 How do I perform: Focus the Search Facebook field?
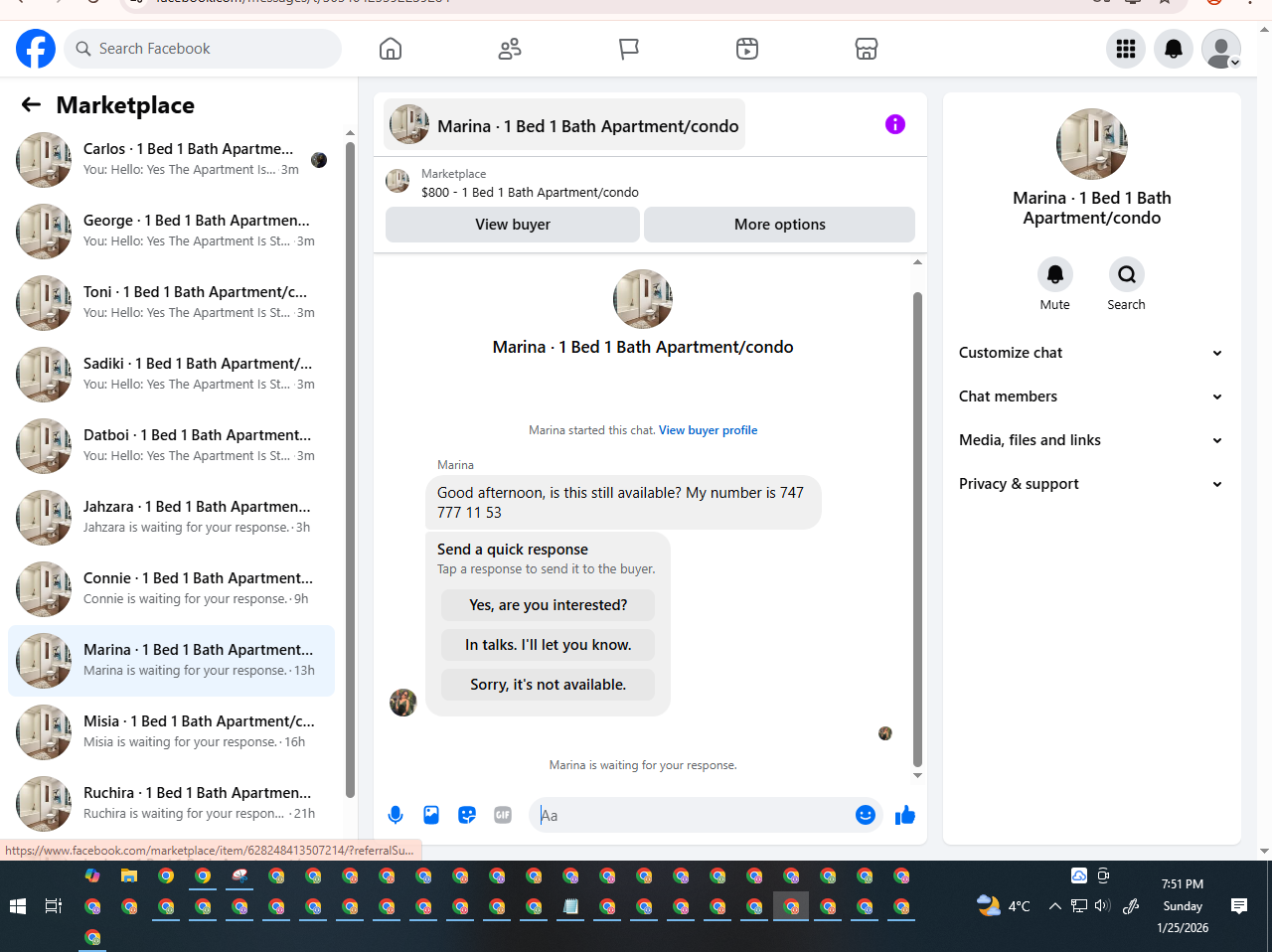coord(203,49)
